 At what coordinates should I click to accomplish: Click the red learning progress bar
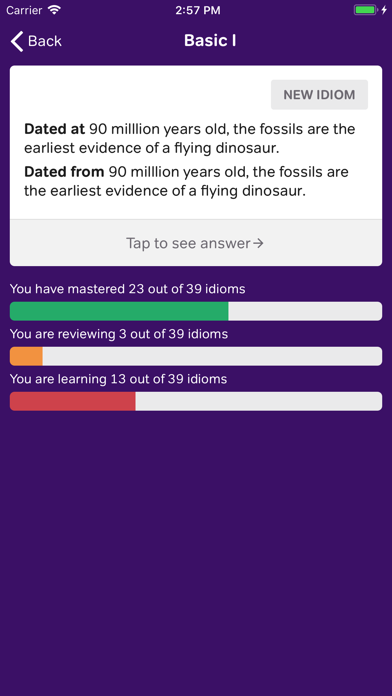(73, 401)
